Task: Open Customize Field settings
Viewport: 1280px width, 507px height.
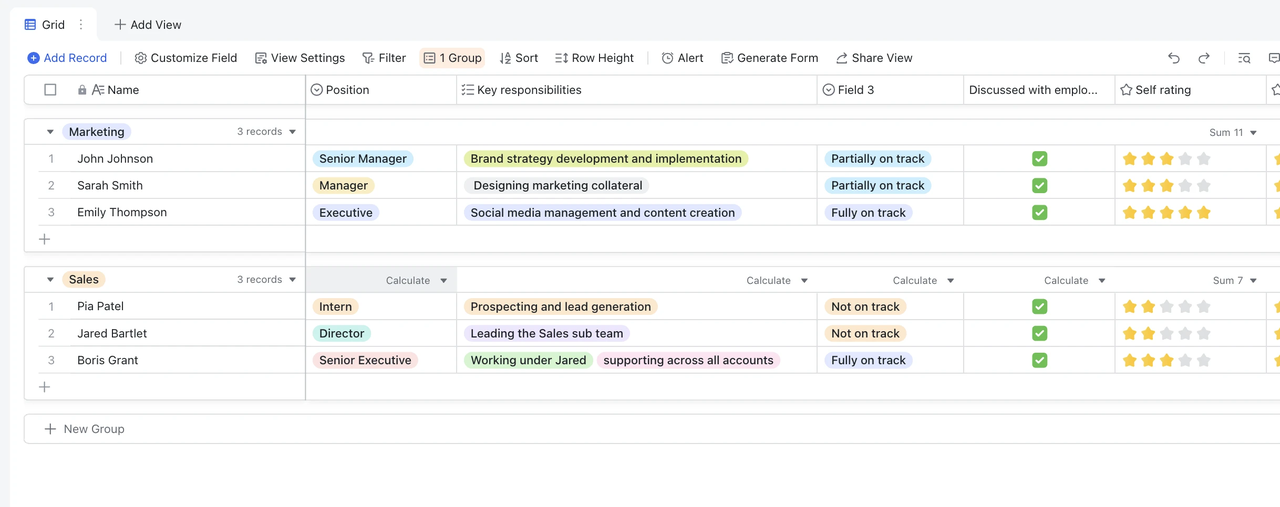Action: [186, 58]
